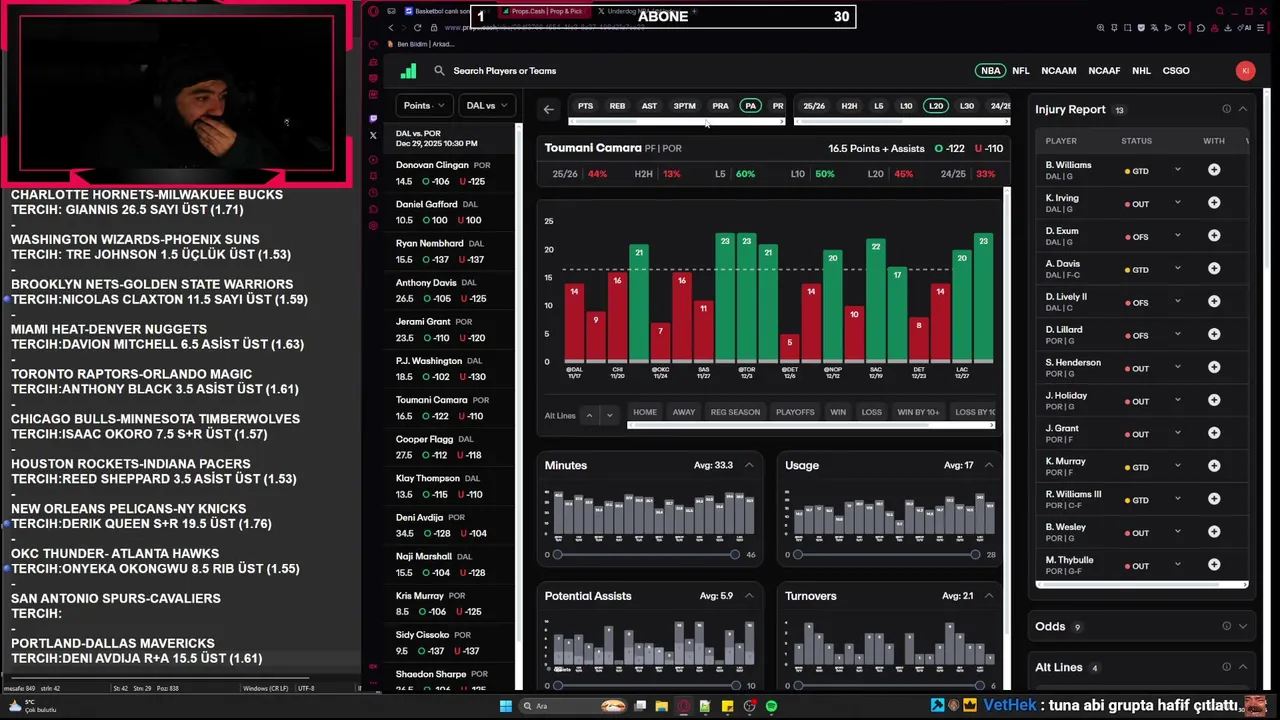
Task: Open the Windows Start menu
Action: pos(506,706)
